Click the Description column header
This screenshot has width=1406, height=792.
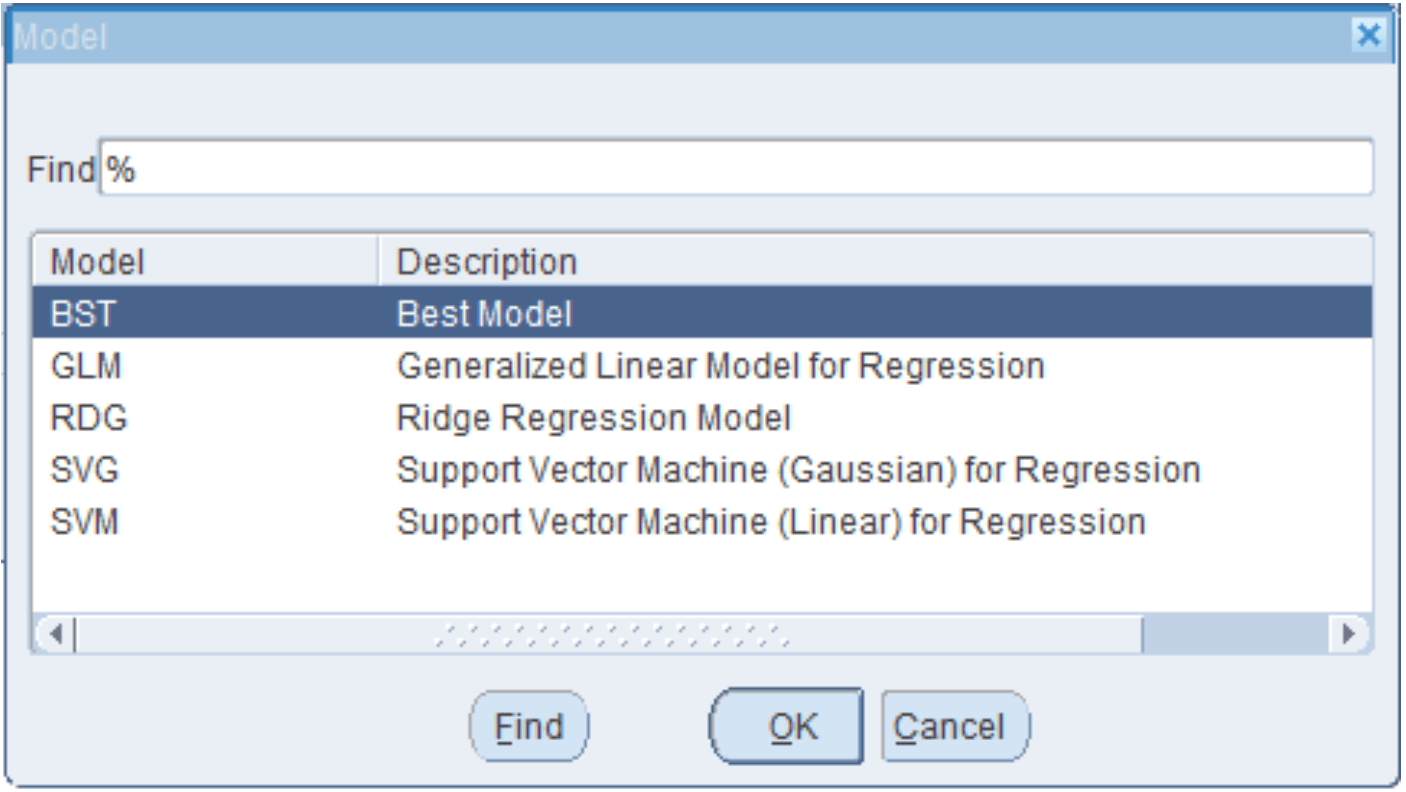pos(487,263)
